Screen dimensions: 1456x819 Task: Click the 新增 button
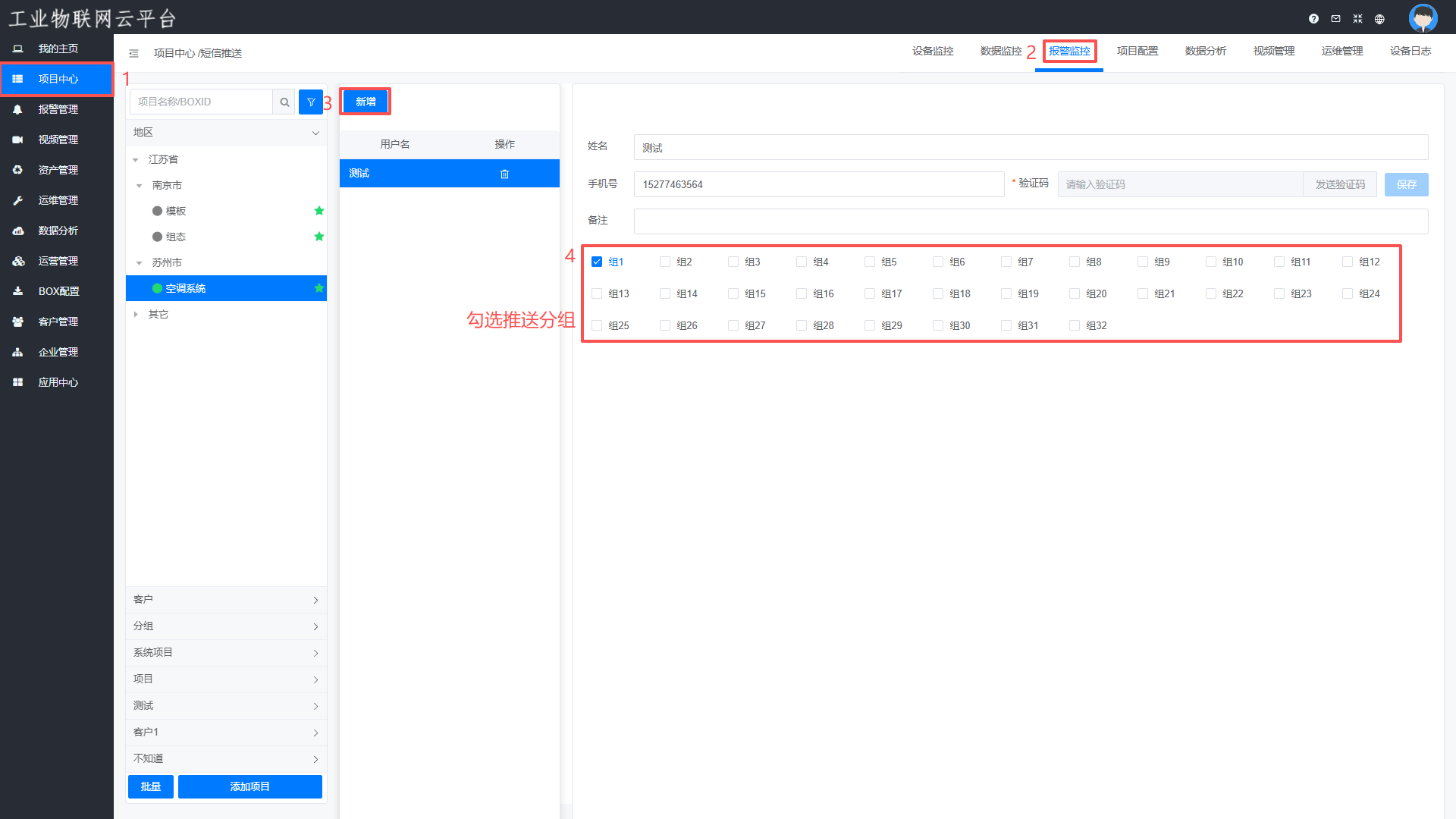pyautogui.click(x=366, y=102)
